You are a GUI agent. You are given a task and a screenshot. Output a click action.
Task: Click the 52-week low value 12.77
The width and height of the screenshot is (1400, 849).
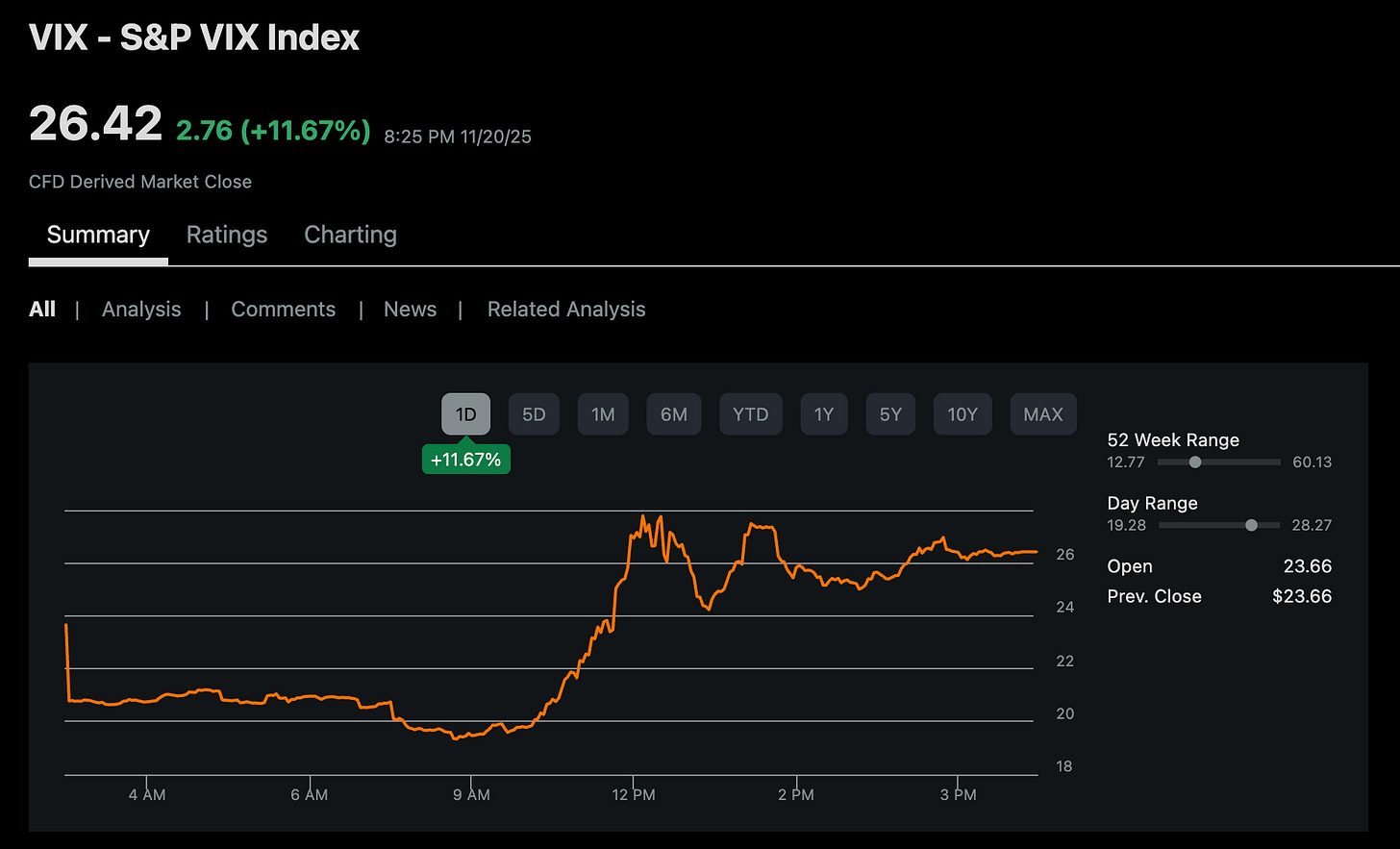click(x=1126, y=462)
